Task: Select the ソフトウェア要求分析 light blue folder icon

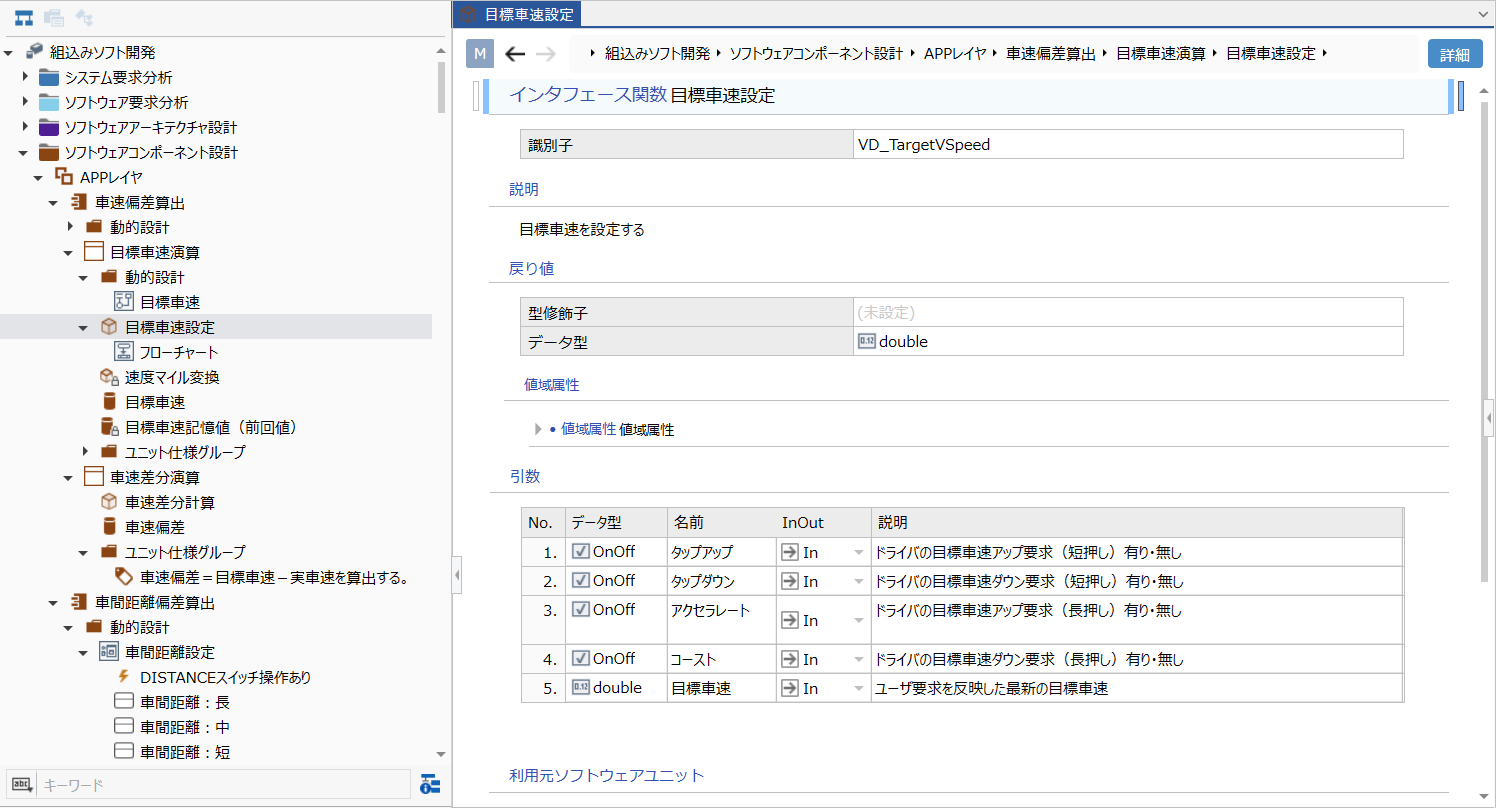Action: (49, 102)
